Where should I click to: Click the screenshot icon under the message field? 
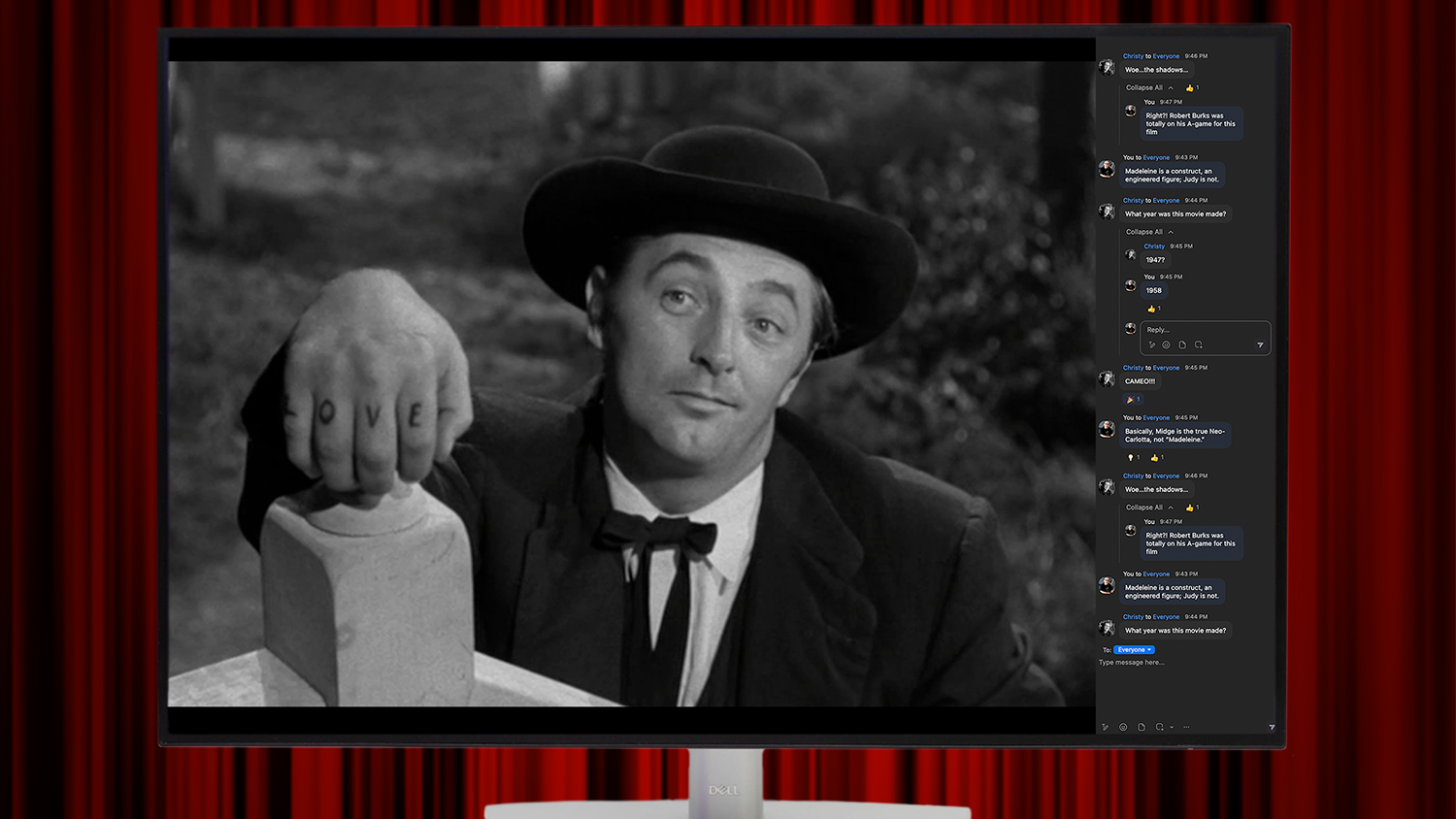point(1159,727)
